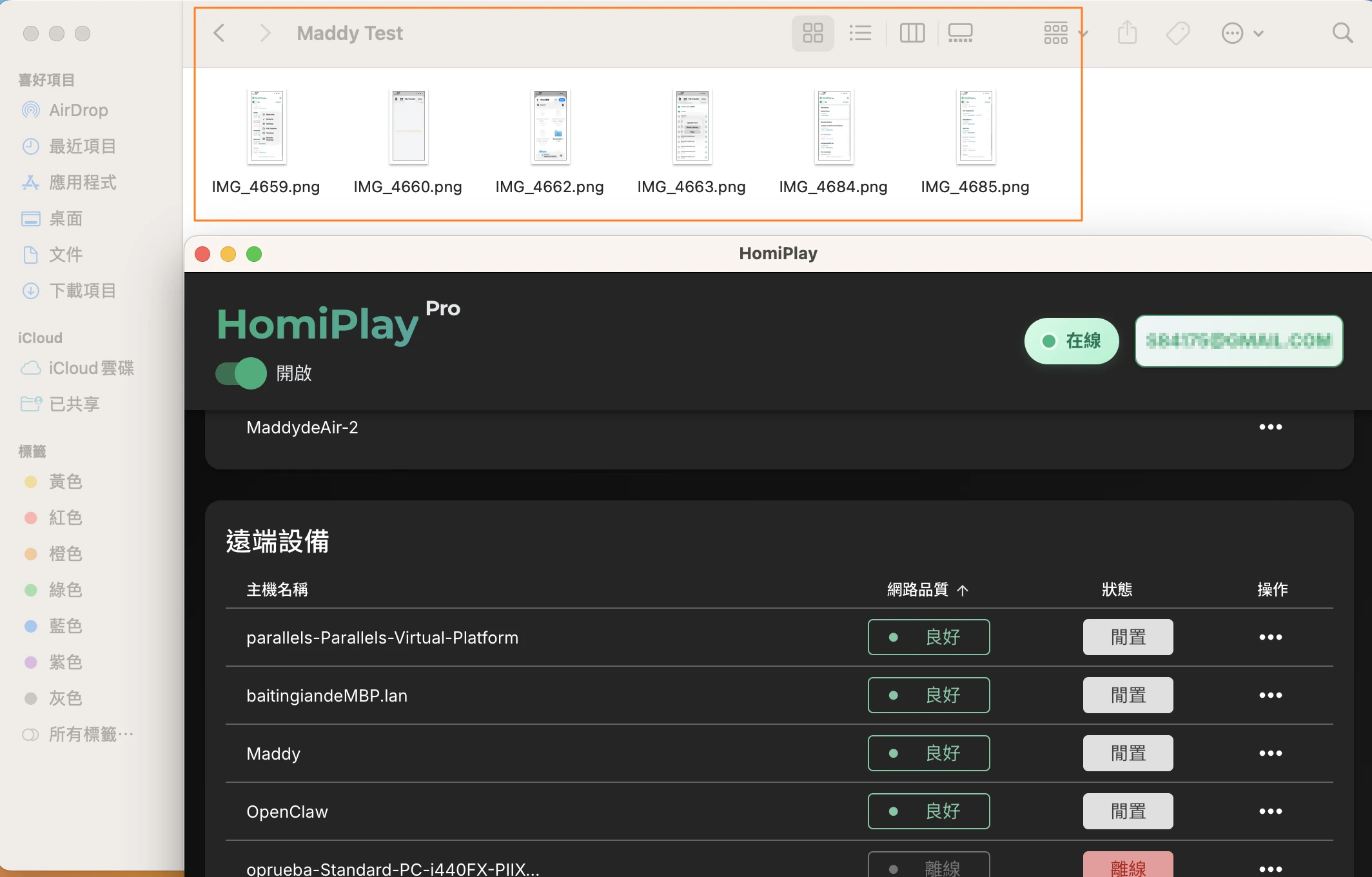The height and width of the screenshot is (877, 1372).
Task: Switch Finder to column view
Action: point(912,33)
